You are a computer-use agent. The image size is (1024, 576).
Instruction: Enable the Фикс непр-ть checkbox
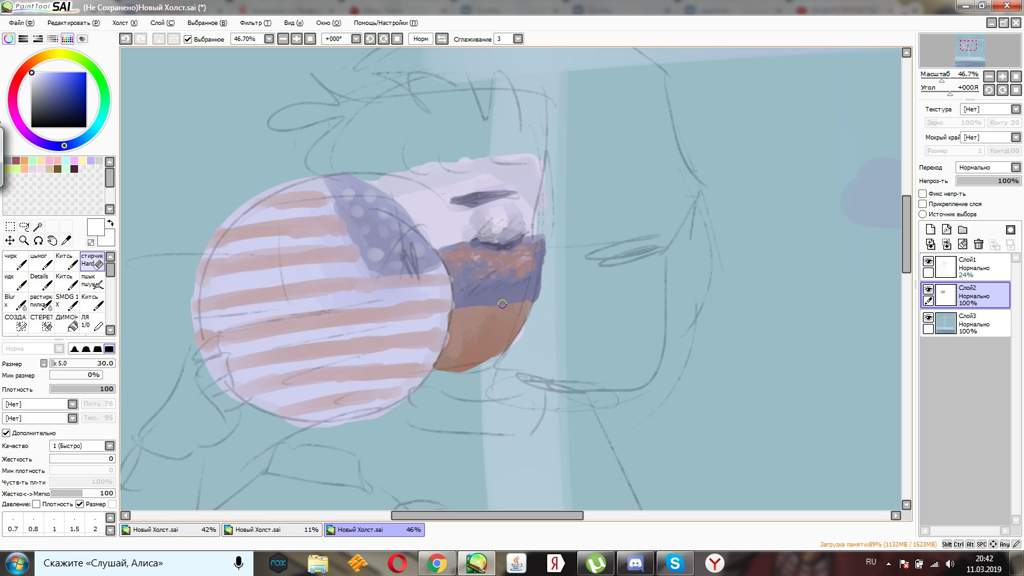pyautogui.click(x=923, y=193)
